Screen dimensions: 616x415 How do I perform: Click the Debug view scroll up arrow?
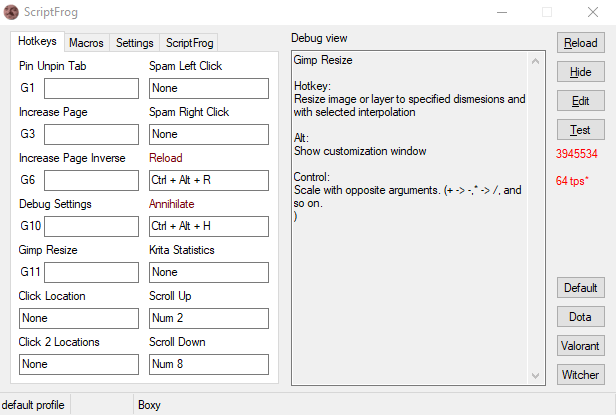click(x=535, y=61)
